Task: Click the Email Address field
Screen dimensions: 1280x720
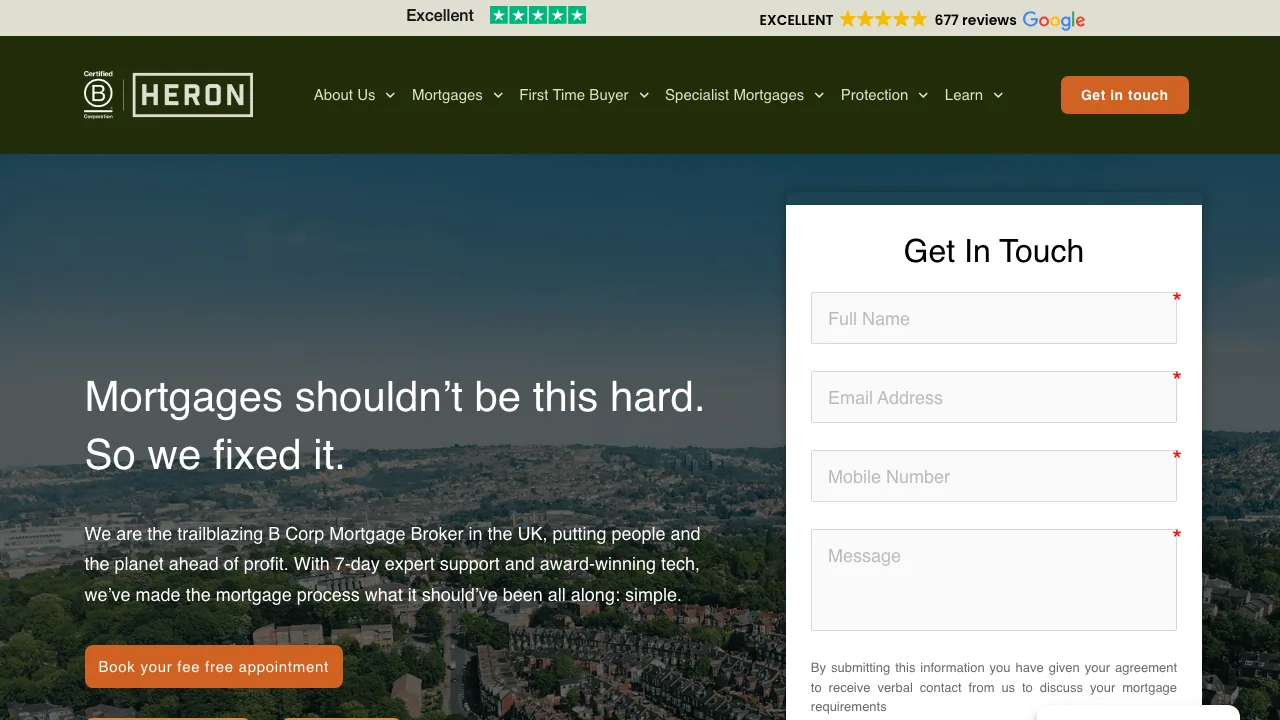Action: tap(993, 396)
